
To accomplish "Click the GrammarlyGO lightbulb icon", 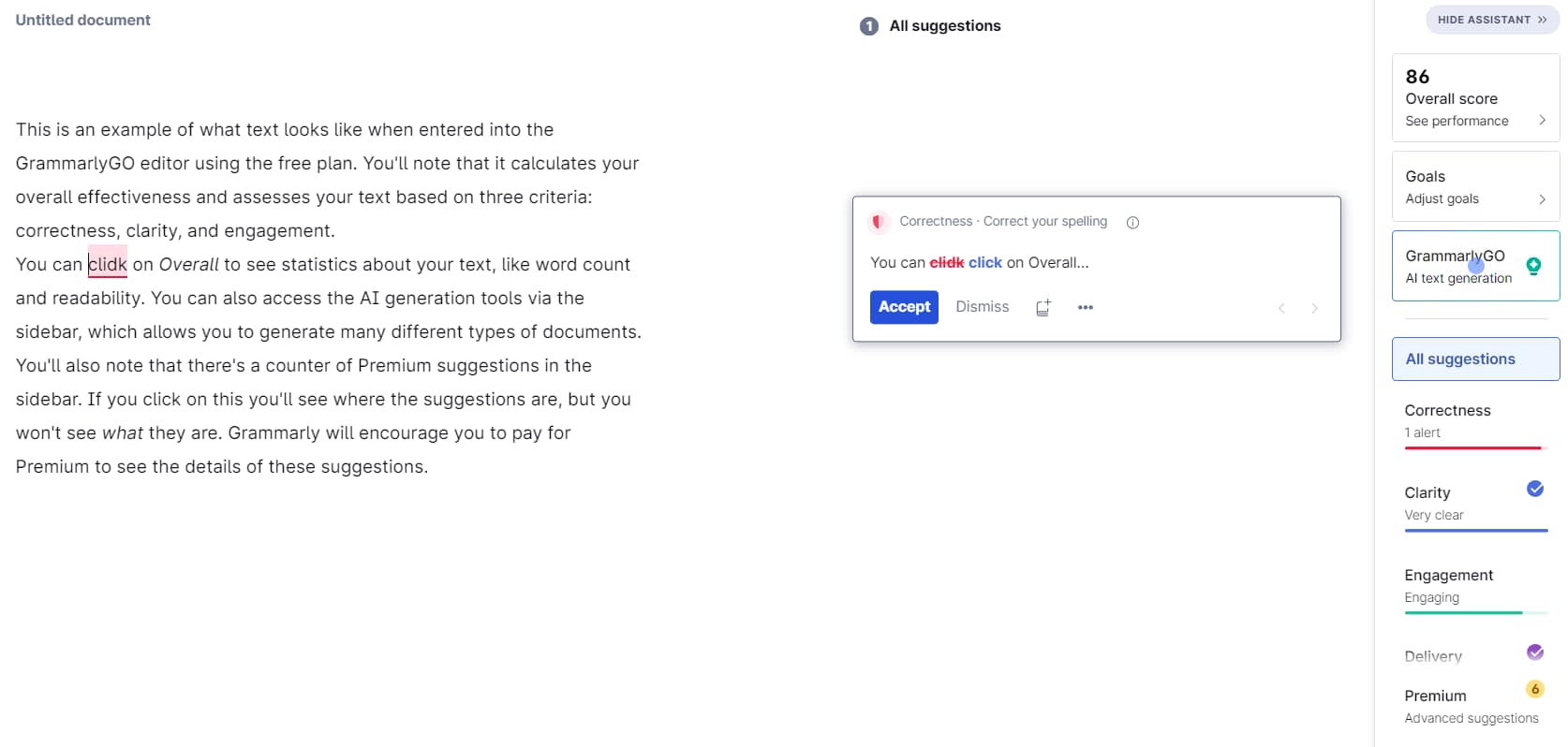I will tap(1533, 266).
